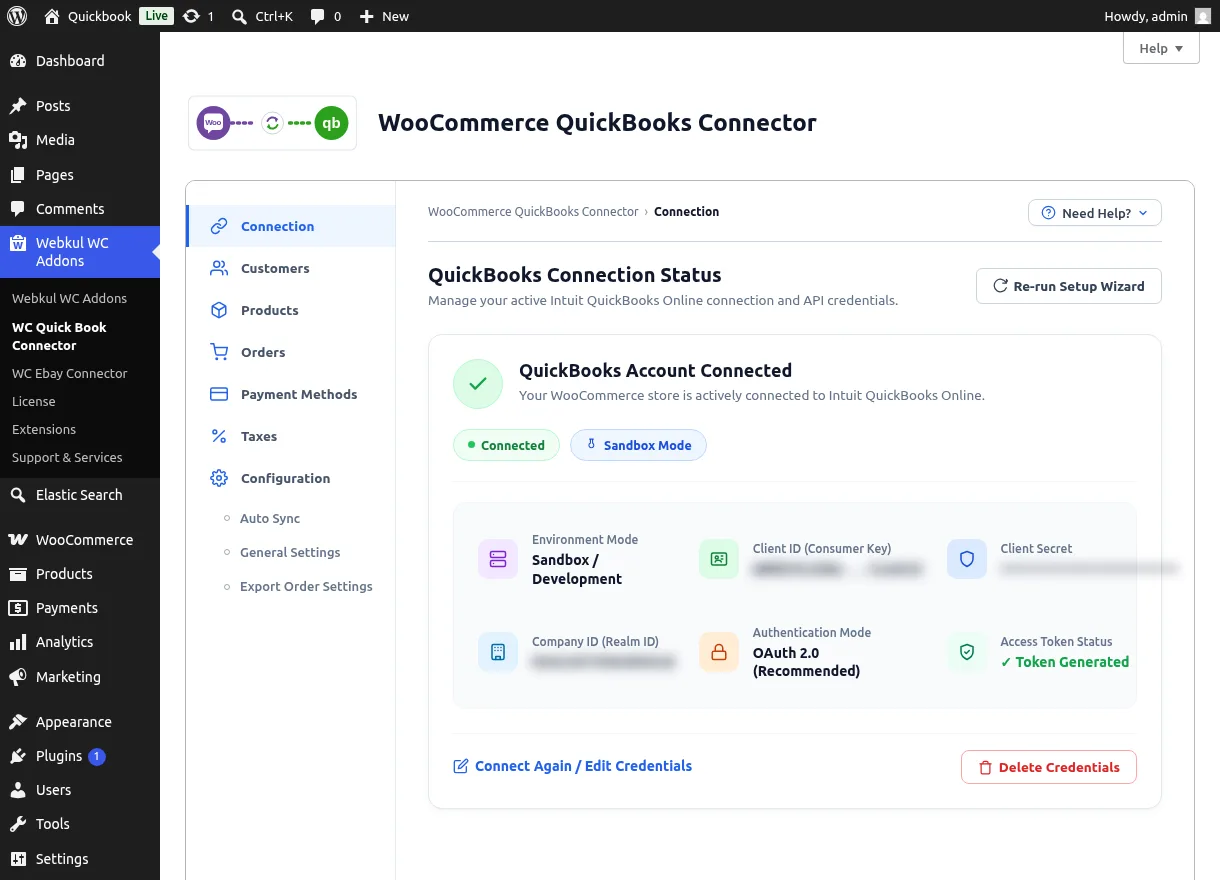This screenshot has width=1220, height=880.
Task: Open Appearance admin menu
Action: click(x=80, y=721)
